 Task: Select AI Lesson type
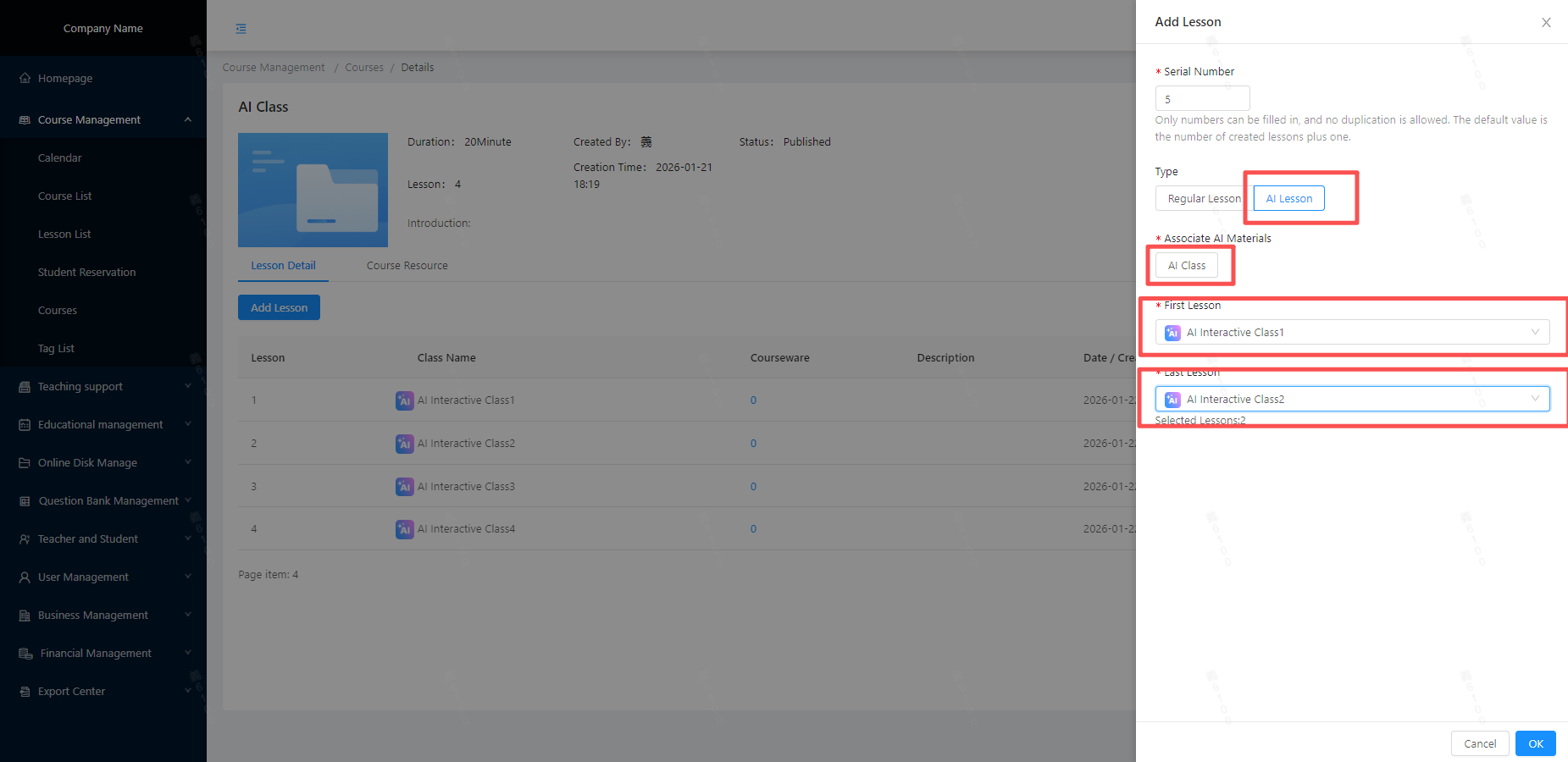pos(1288,199)
